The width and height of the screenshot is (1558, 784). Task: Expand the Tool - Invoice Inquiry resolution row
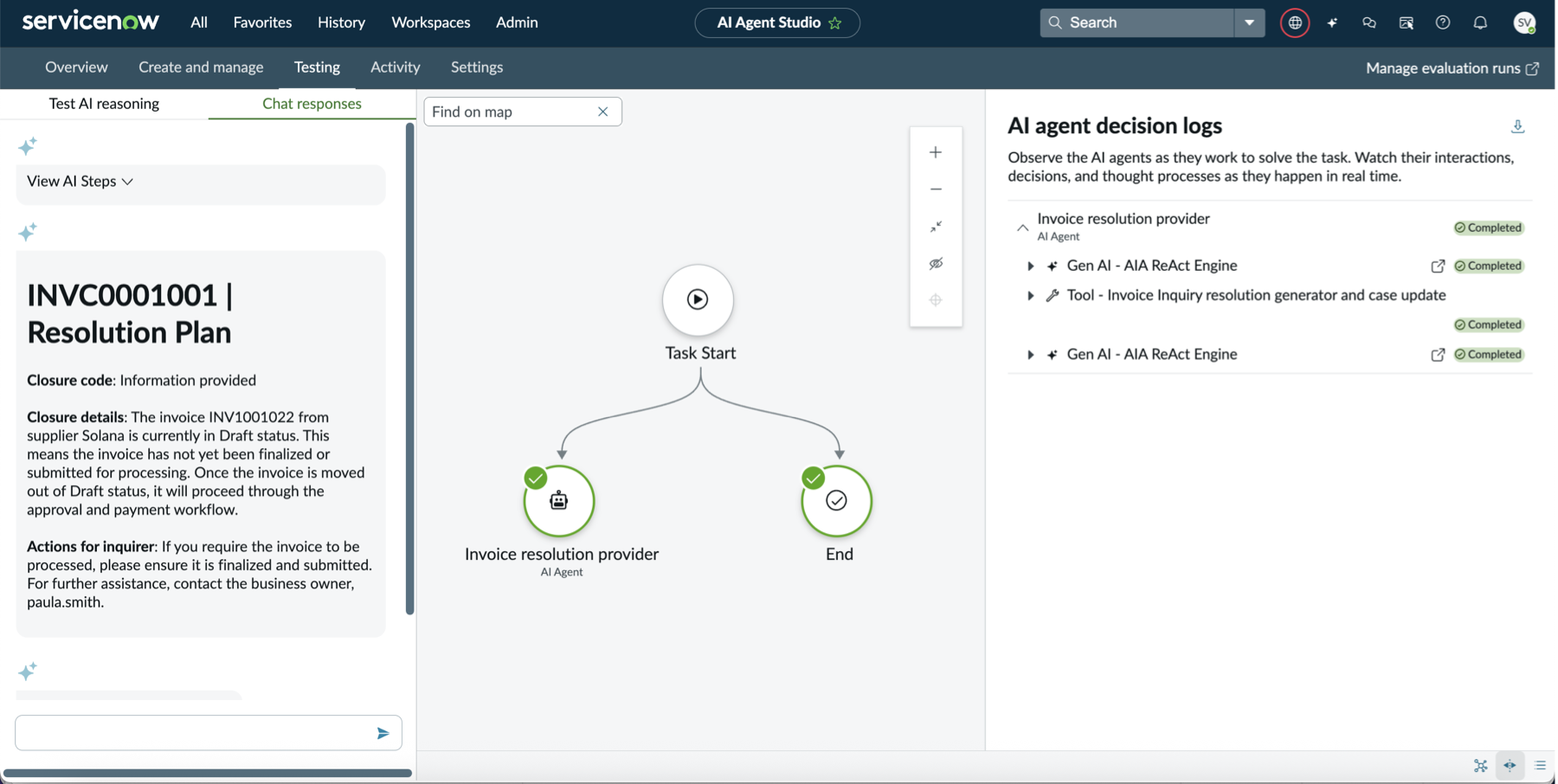[1030, 296]
